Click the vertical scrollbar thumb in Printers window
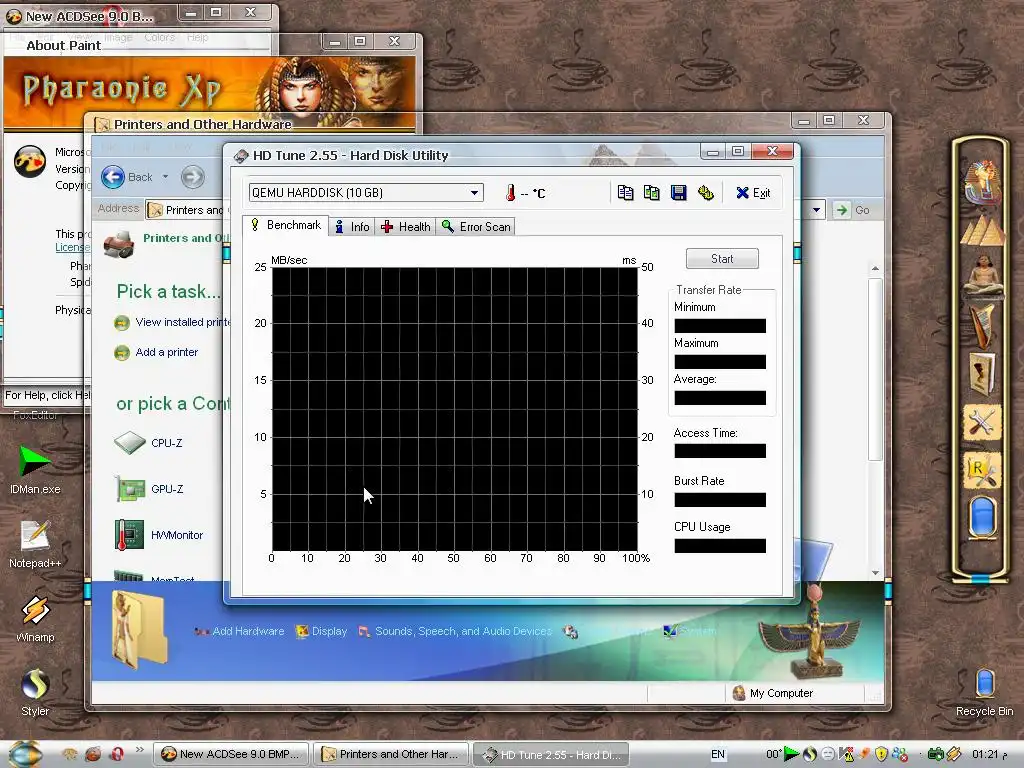The image size is (1024, 768). point(875,369)
